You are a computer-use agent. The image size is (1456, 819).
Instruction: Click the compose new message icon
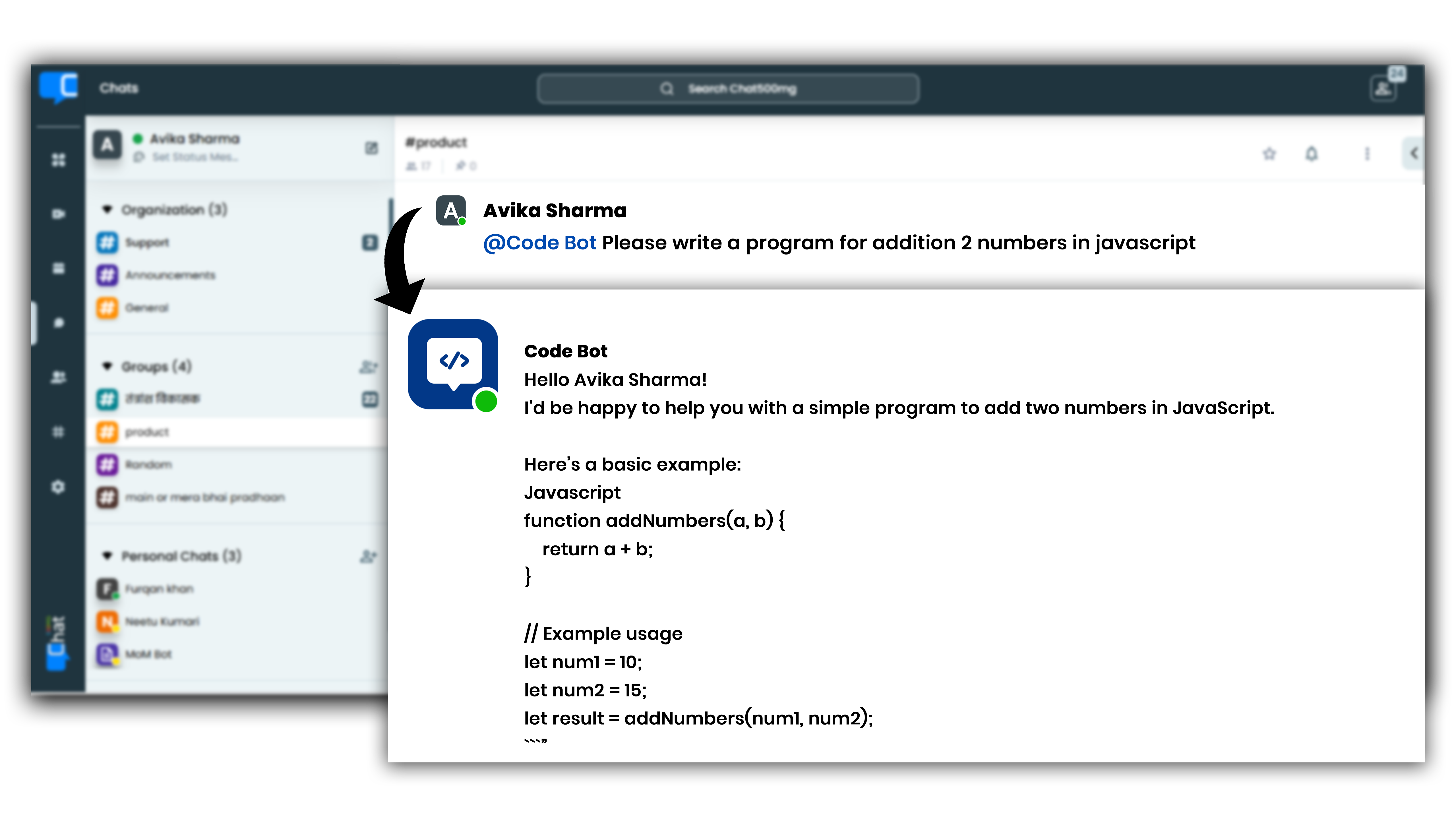pyautogui.click(x=371, y=148)
